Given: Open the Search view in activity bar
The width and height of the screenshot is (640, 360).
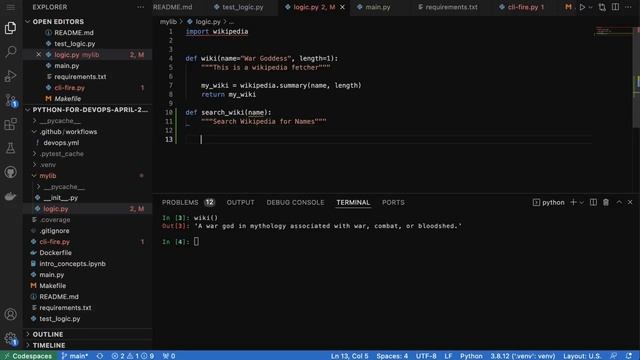Looking at the screenshot, I should pos(11,51).
